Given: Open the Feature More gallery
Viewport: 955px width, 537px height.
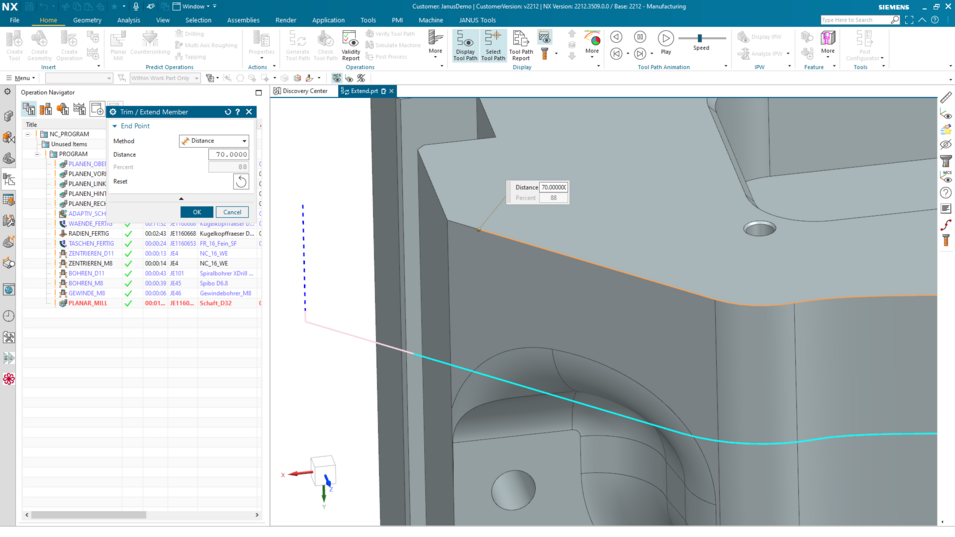Looking at the screenshot, I should pyautogui.click(x=827, y=44).
